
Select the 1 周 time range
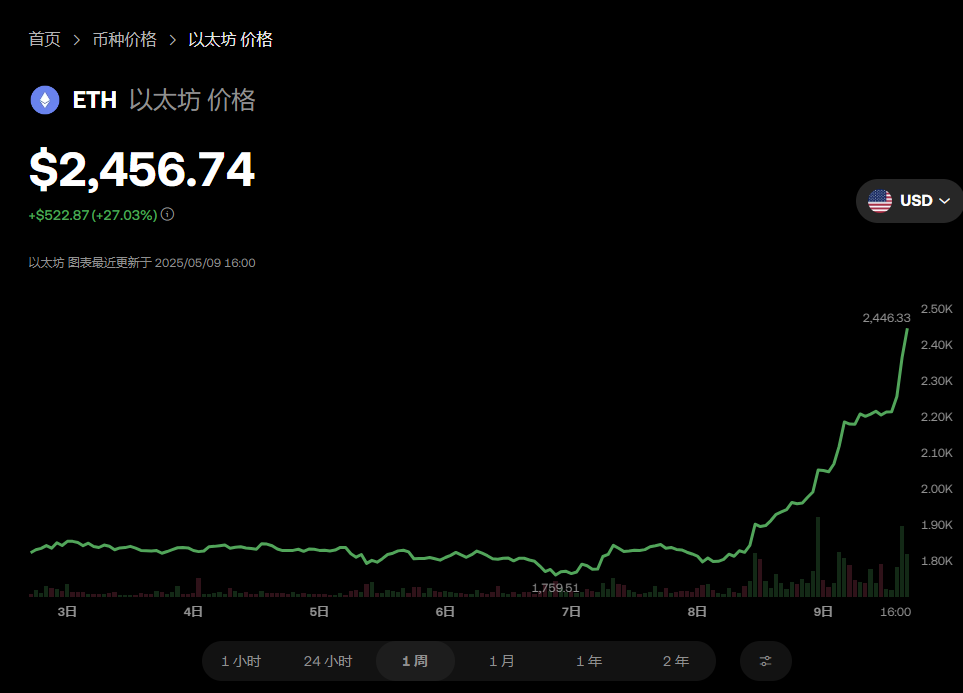[x=415, y=661]
